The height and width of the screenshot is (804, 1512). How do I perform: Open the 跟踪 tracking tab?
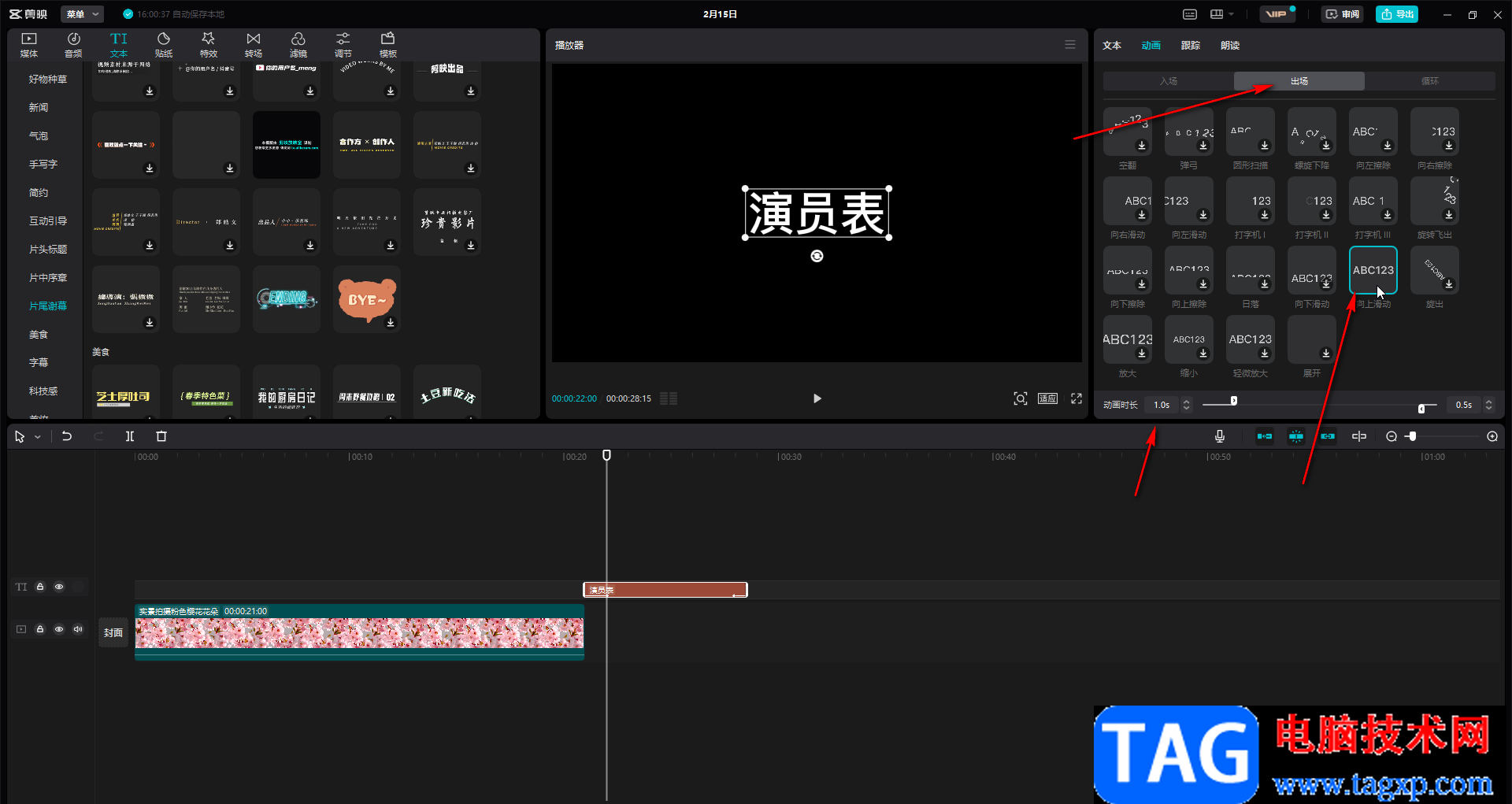[1191, 46]
